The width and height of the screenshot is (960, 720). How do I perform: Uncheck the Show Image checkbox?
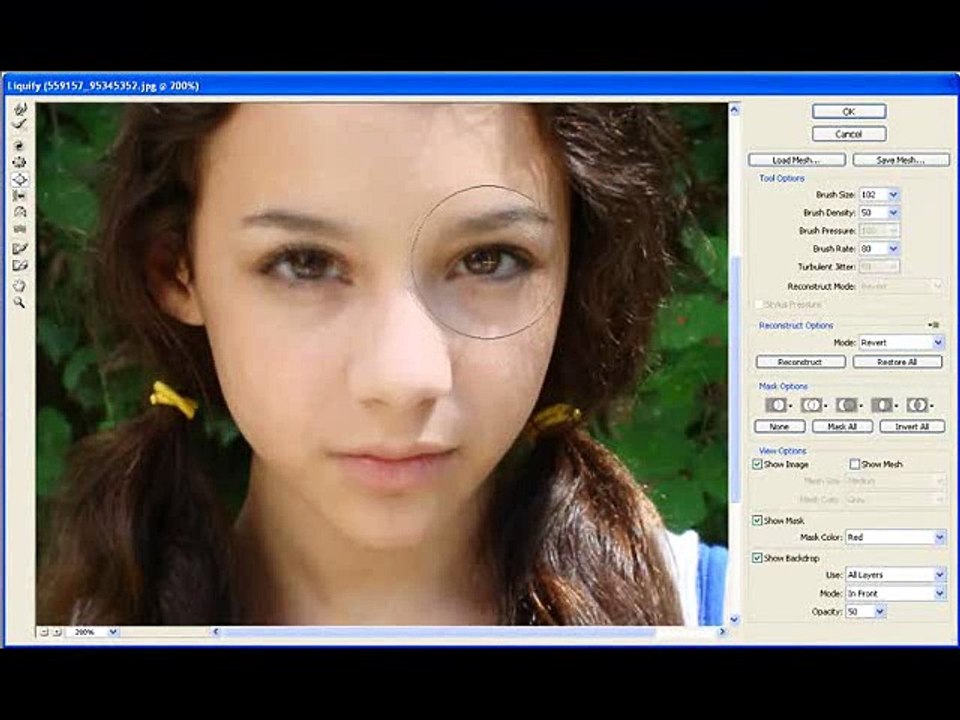click(757, 464)
